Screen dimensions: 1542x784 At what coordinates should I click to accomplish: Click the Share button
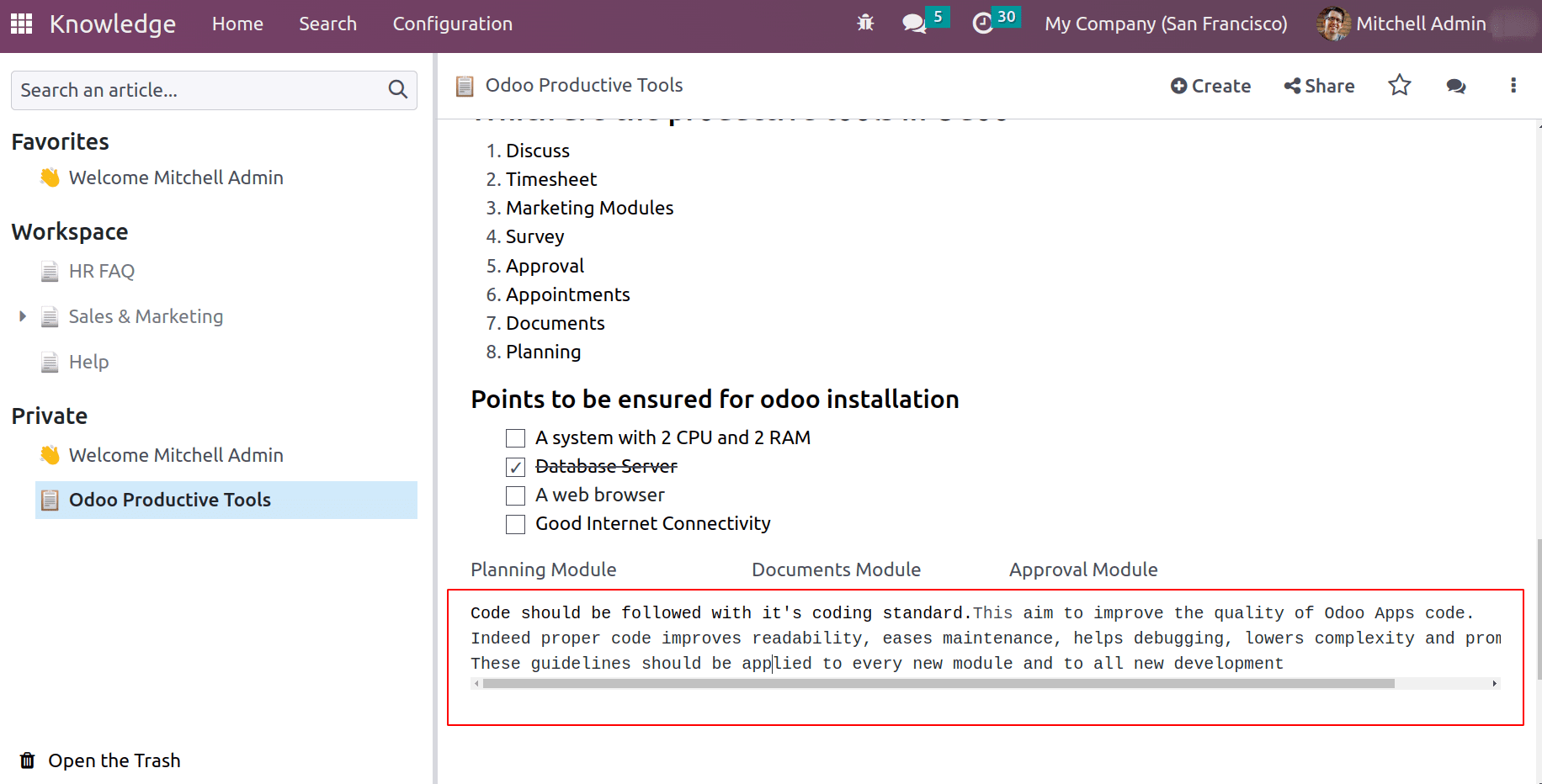coord(1319,86)
